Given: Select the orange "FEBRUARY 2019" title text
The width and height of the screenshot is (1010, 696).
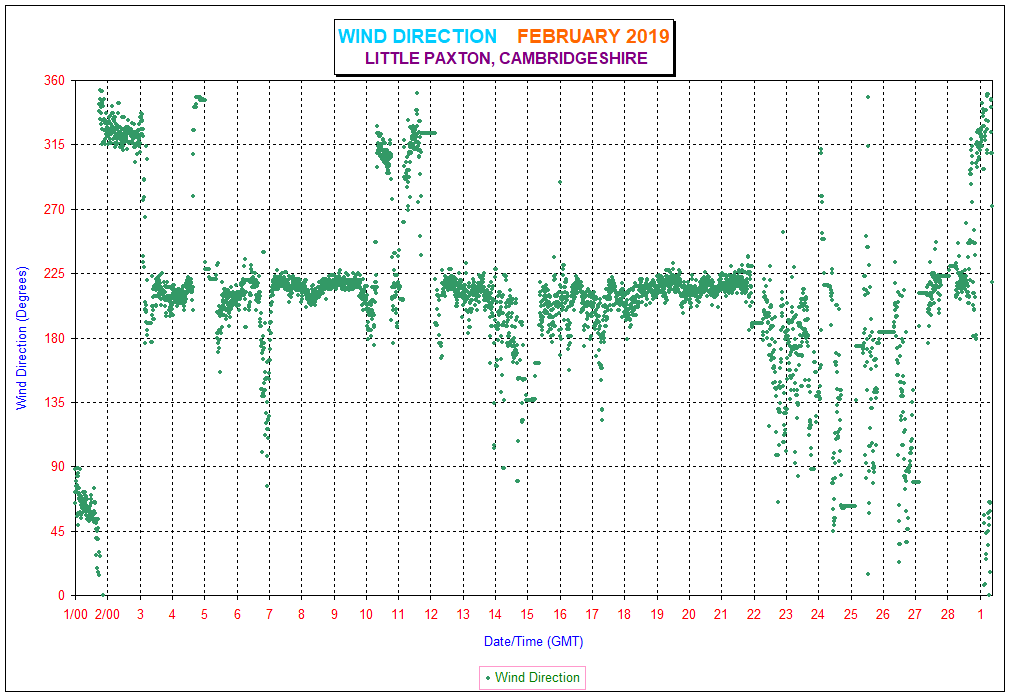Looking at the screenshot, I should (x=593, y=36).
